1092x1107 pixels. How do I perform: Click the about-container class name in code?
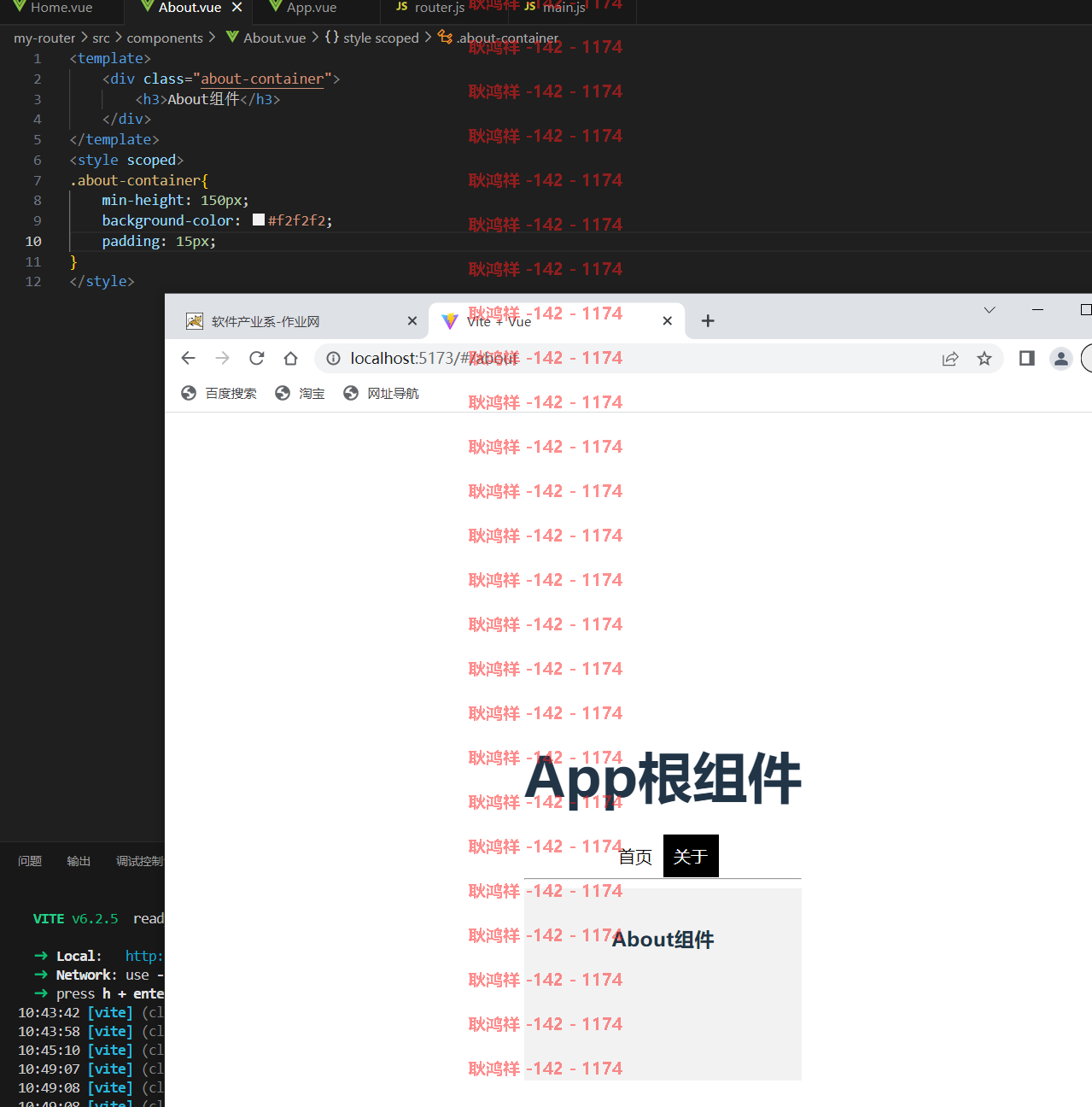[262, 79]
